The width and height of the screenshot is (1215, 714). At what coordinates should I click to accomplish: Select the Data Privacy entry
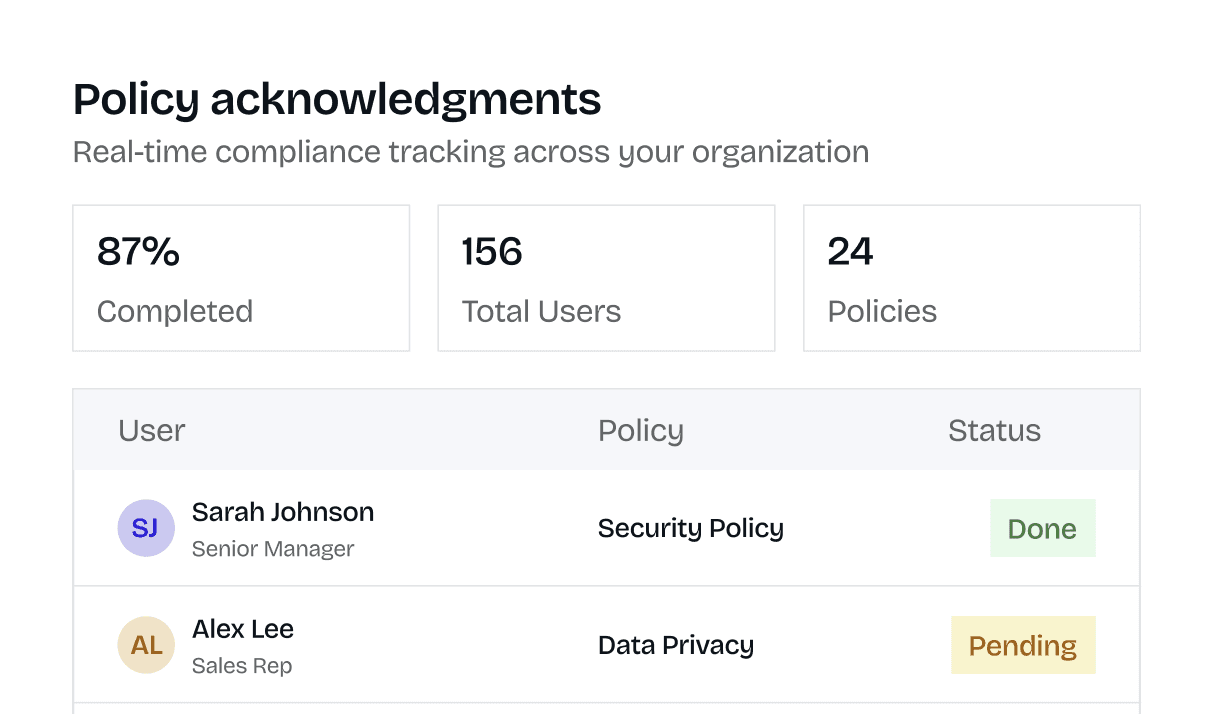(675, 645)
